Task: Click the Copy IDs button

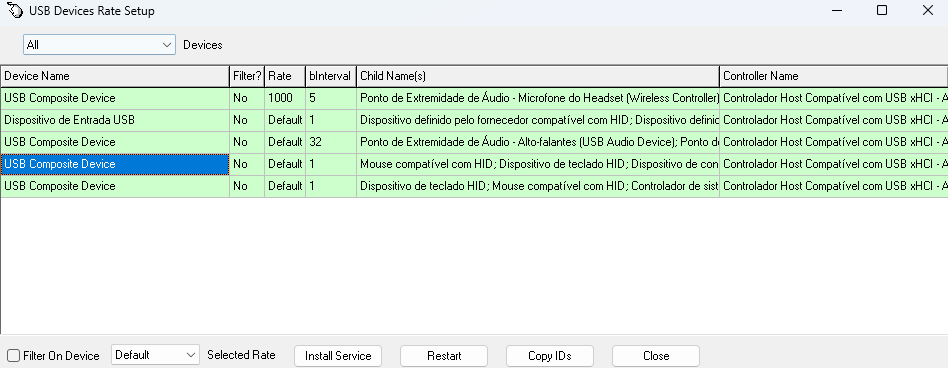Action: click(550, 356)
